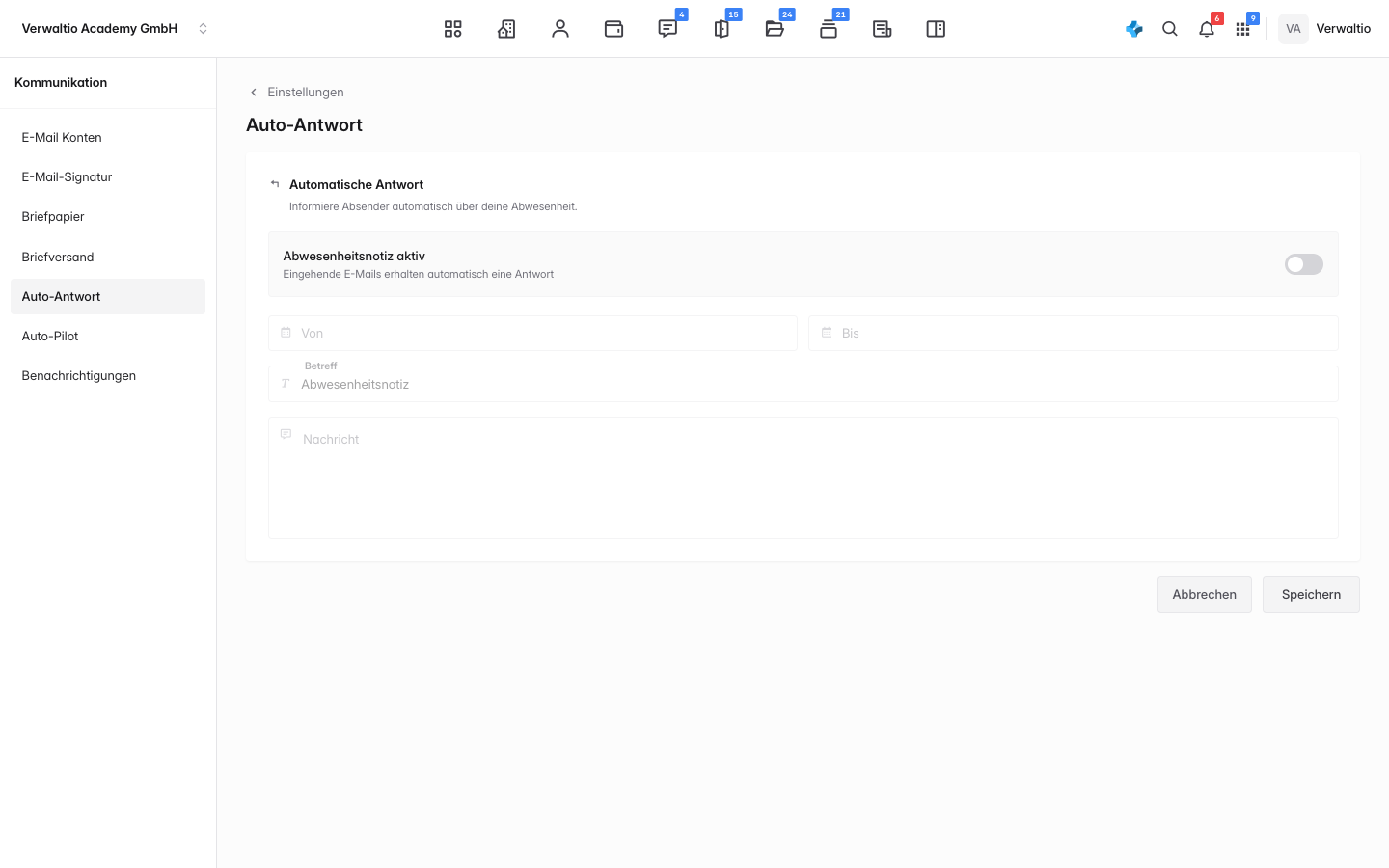
Task: Open the split panel layout icon
Action: click(936, 29)
